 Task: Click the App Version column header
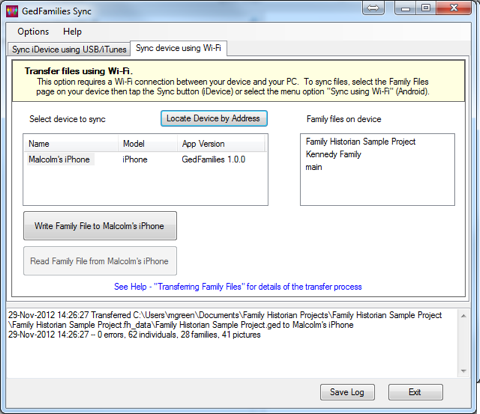tap(221, 144)
